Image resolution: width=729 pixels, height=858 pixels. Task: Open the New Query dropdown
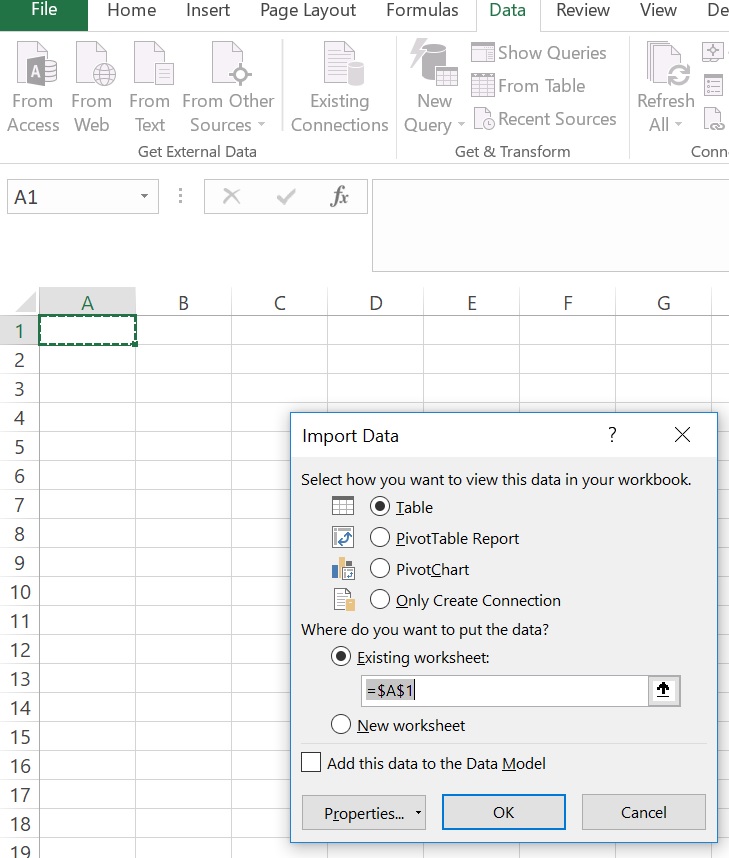[435, 88]
